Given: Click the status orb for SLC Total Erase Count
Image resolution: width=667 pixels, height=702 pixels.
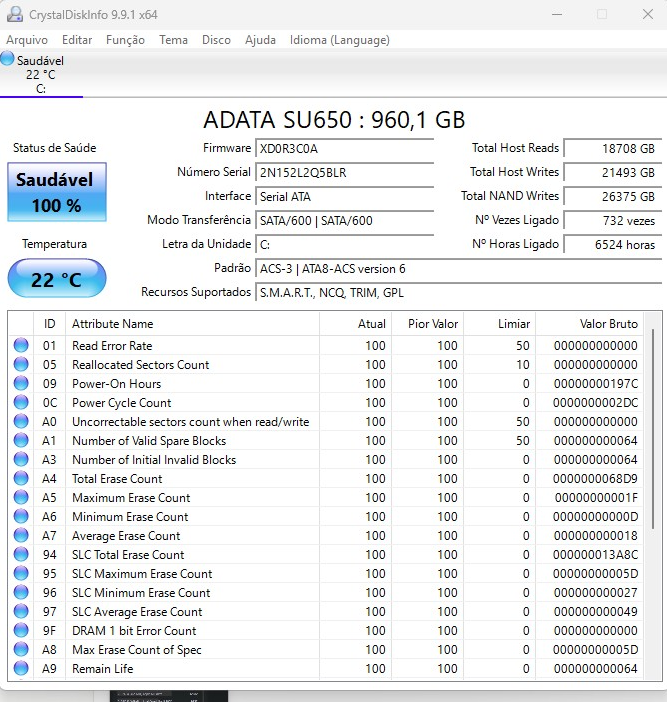Looking at the screenshot, I should point(21,554).
